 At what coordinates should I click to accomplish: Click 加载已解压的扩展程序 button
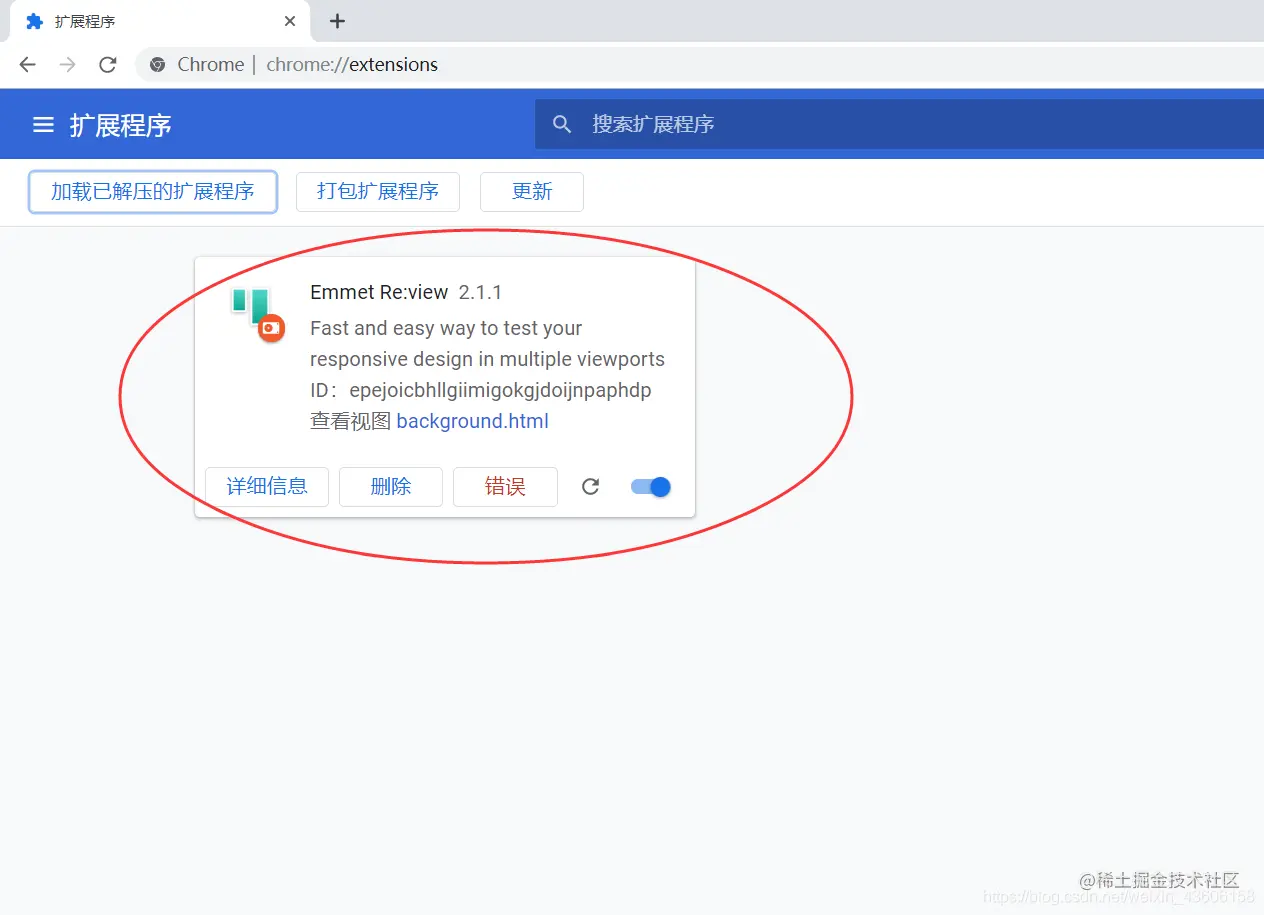(x=152, y=191)
